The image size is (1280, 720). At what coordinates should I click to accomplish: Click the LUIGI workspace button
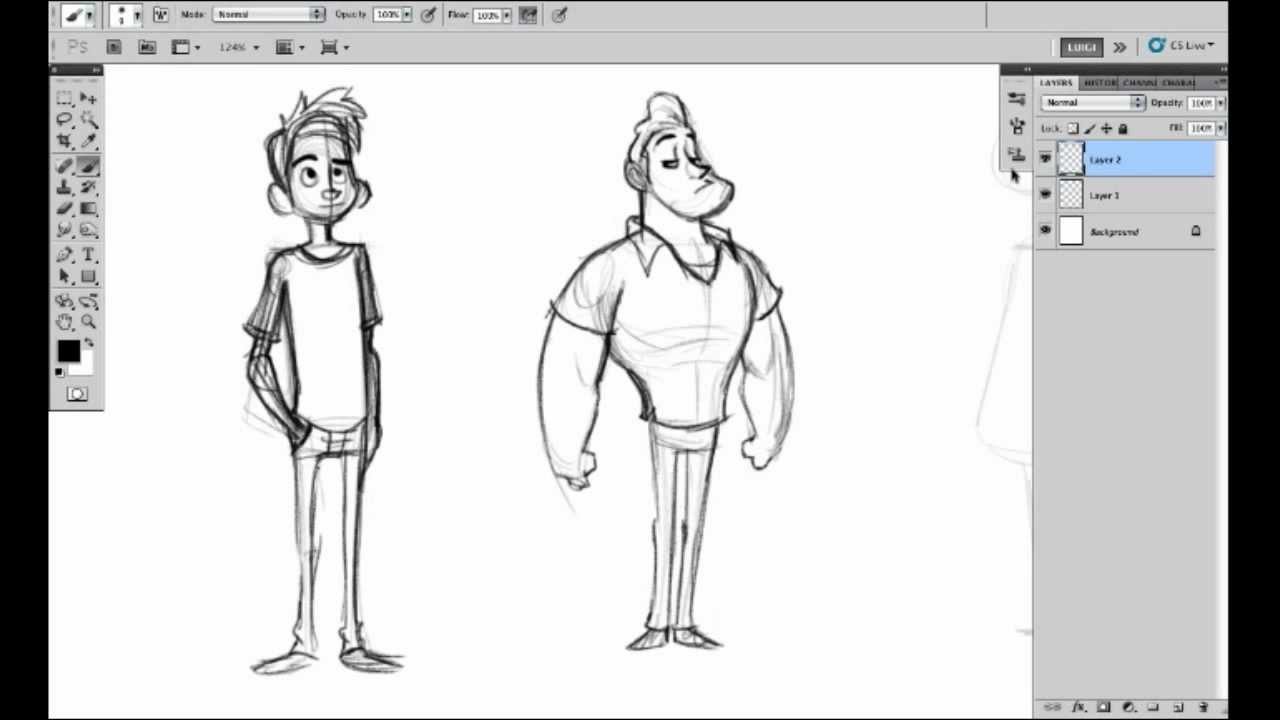[1081, 47]
